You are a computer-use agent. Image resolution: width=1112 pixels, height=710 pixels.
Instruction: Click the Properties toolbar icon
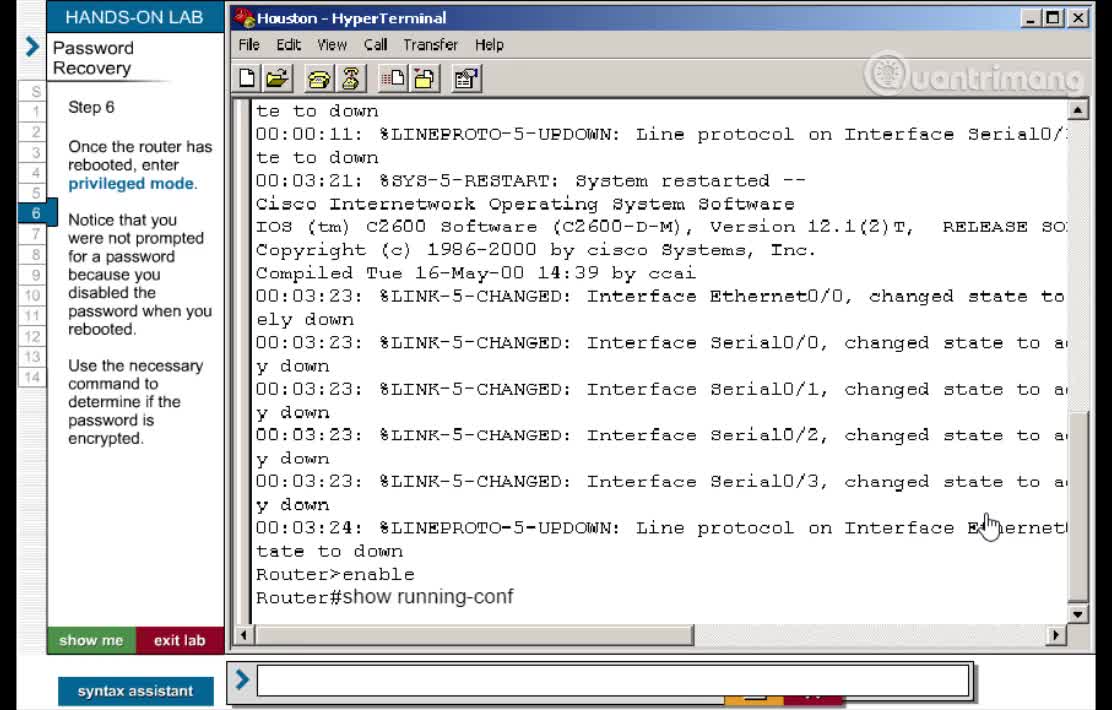pyautogui.click(x=466, y=78)
